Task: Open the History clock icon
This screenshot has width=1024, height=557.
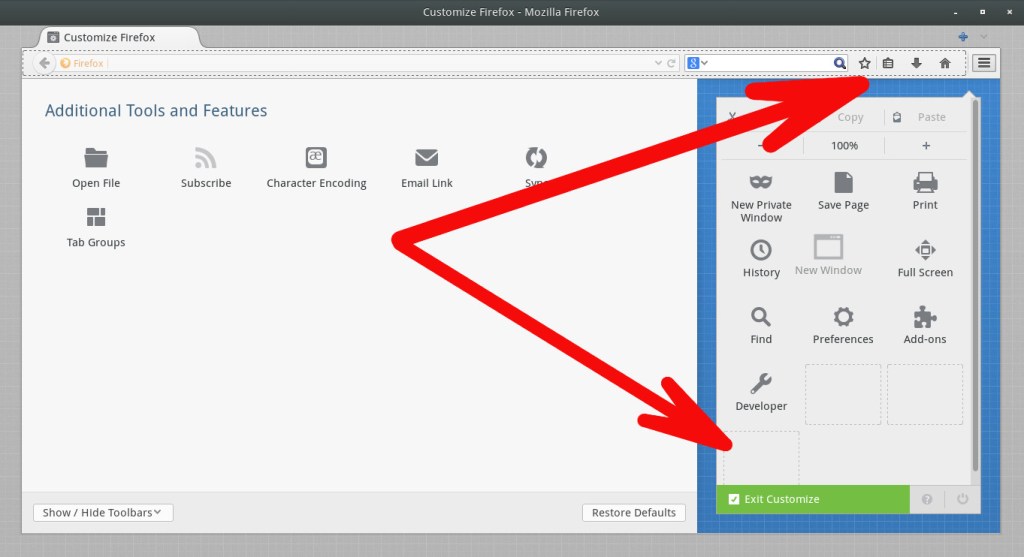Action: pos(761,249)
